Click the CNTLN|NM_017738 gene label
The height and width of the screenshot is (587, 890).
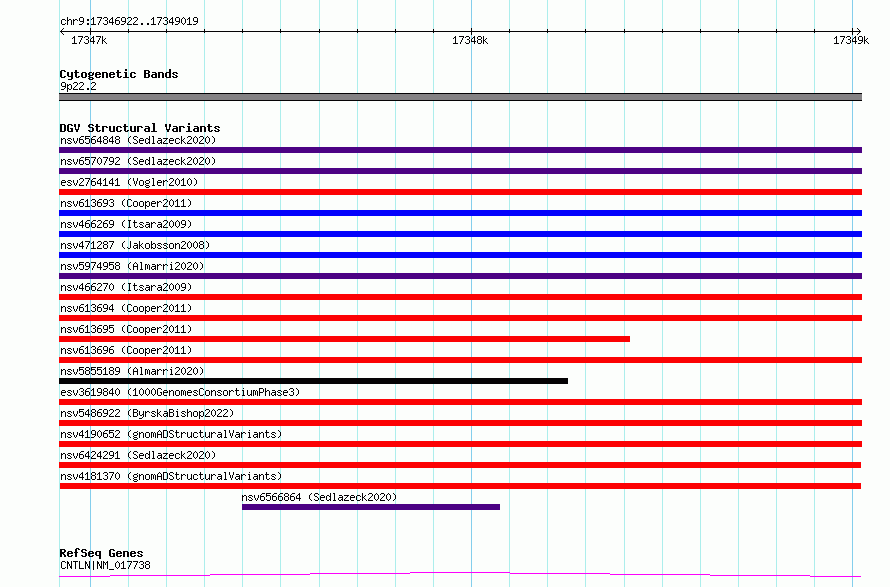pyautogui.click(x=105, y=565)
